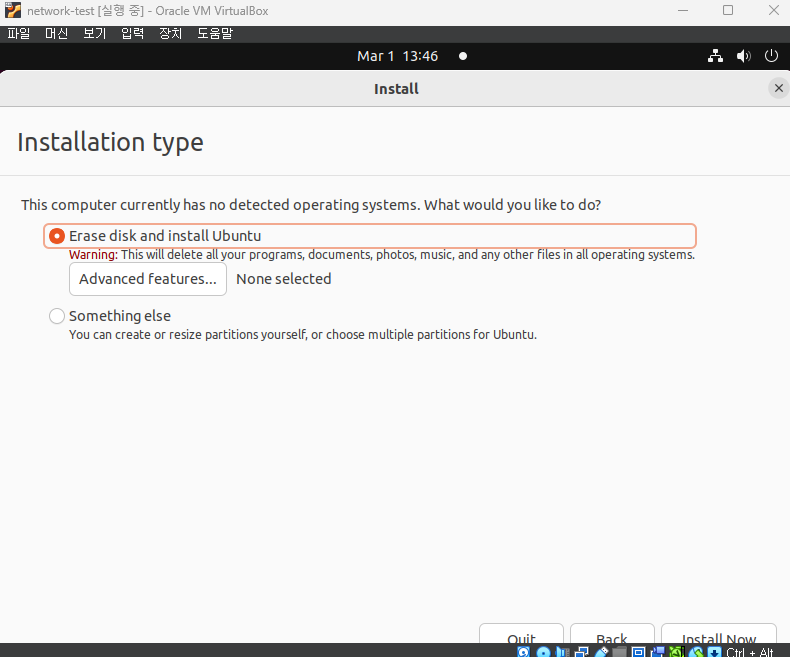The width and height of the screenshot is (790, 657).
Task: Click the Ubuntu network status icon
Action: point(715,56)
